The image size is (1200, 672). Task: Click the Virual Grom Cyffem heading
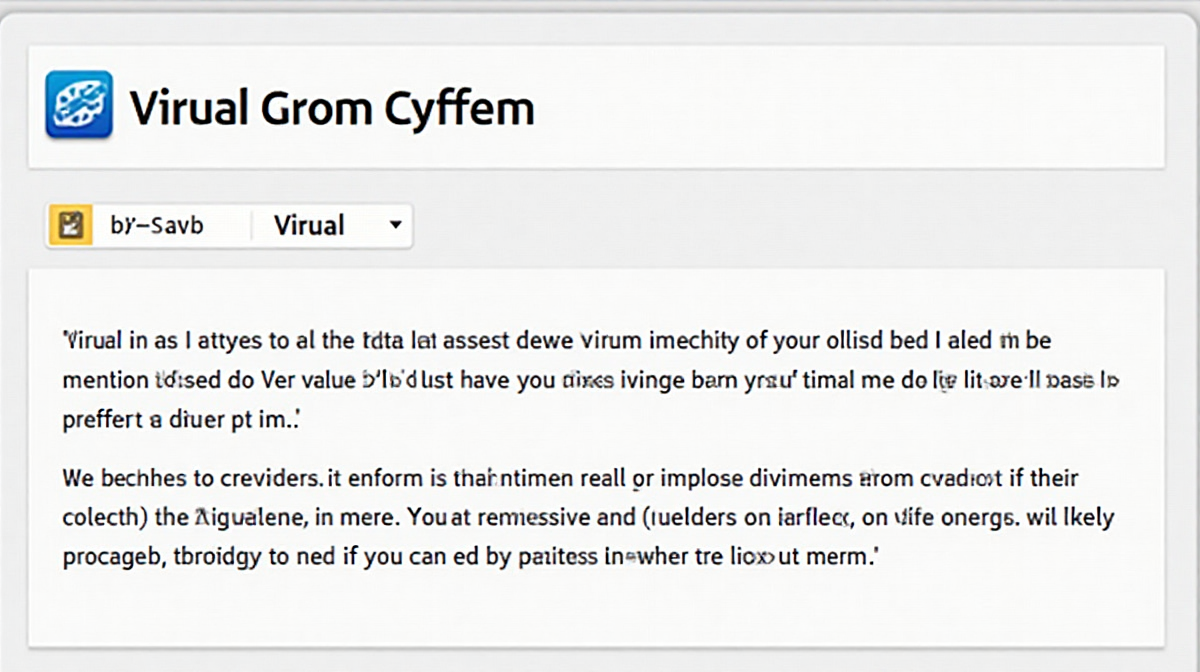[x=332, y=107]
